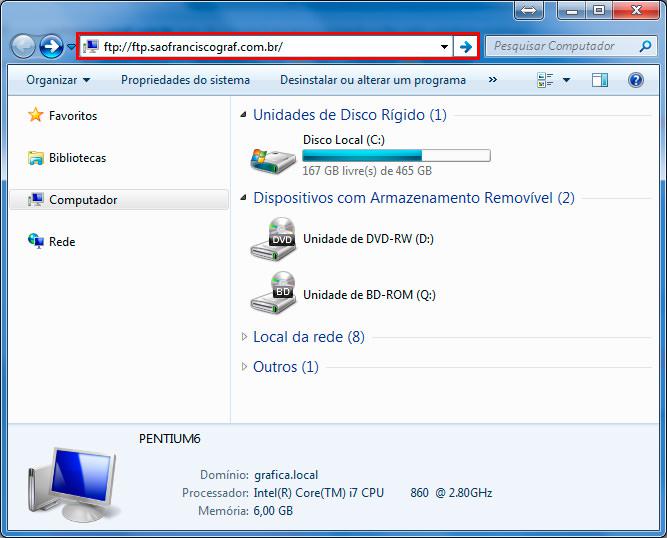Minimize the Explorer window
This screenshot has height=538, width=667.
point(571,10)
